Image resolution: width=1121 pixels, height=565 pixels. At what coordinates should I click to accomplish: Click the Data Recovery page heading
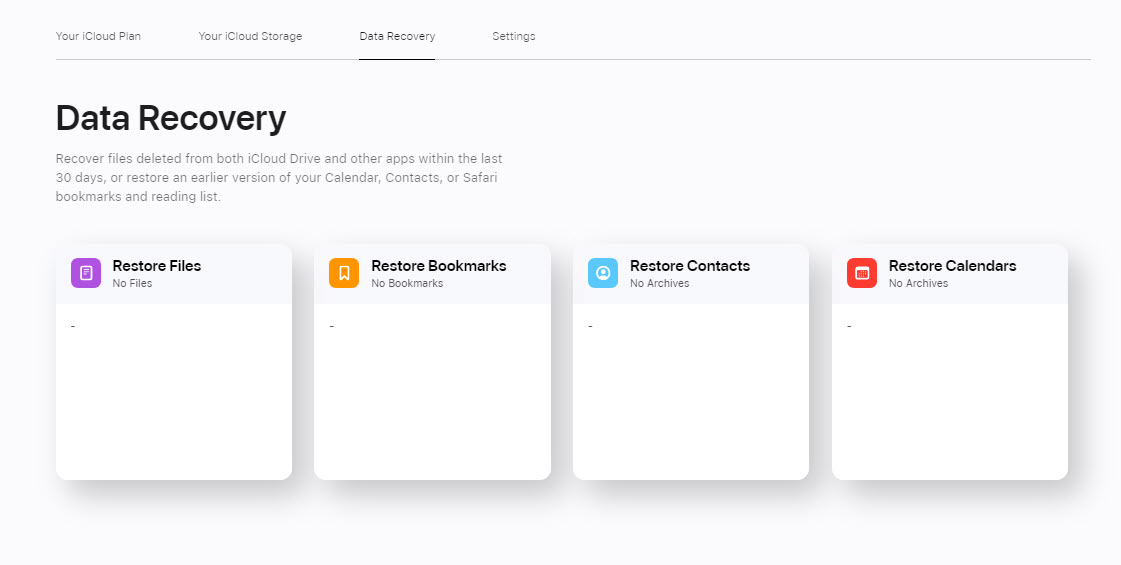[171, 119]
